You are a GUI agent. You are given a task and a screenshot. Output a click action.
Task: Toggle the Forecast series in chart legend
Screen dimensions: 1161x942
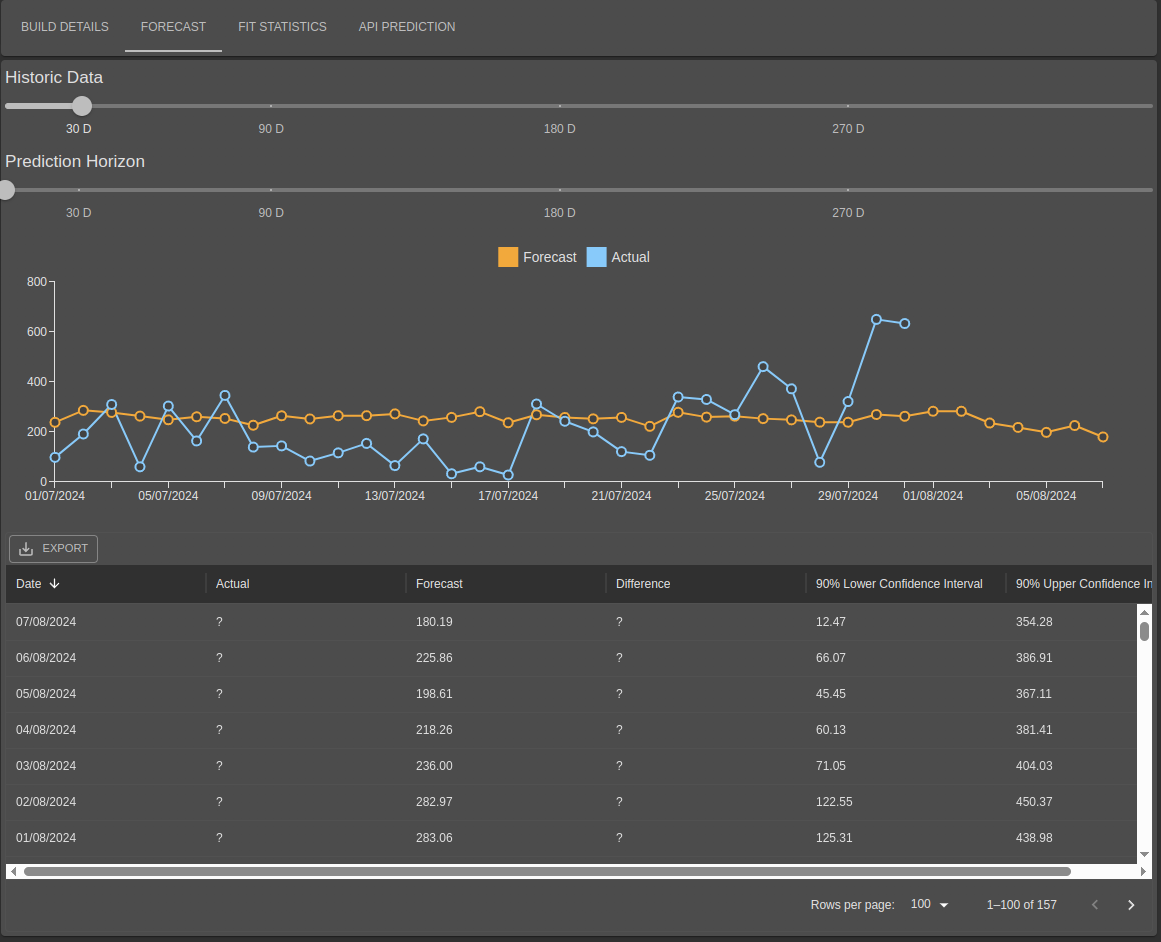tap(538, 257)
